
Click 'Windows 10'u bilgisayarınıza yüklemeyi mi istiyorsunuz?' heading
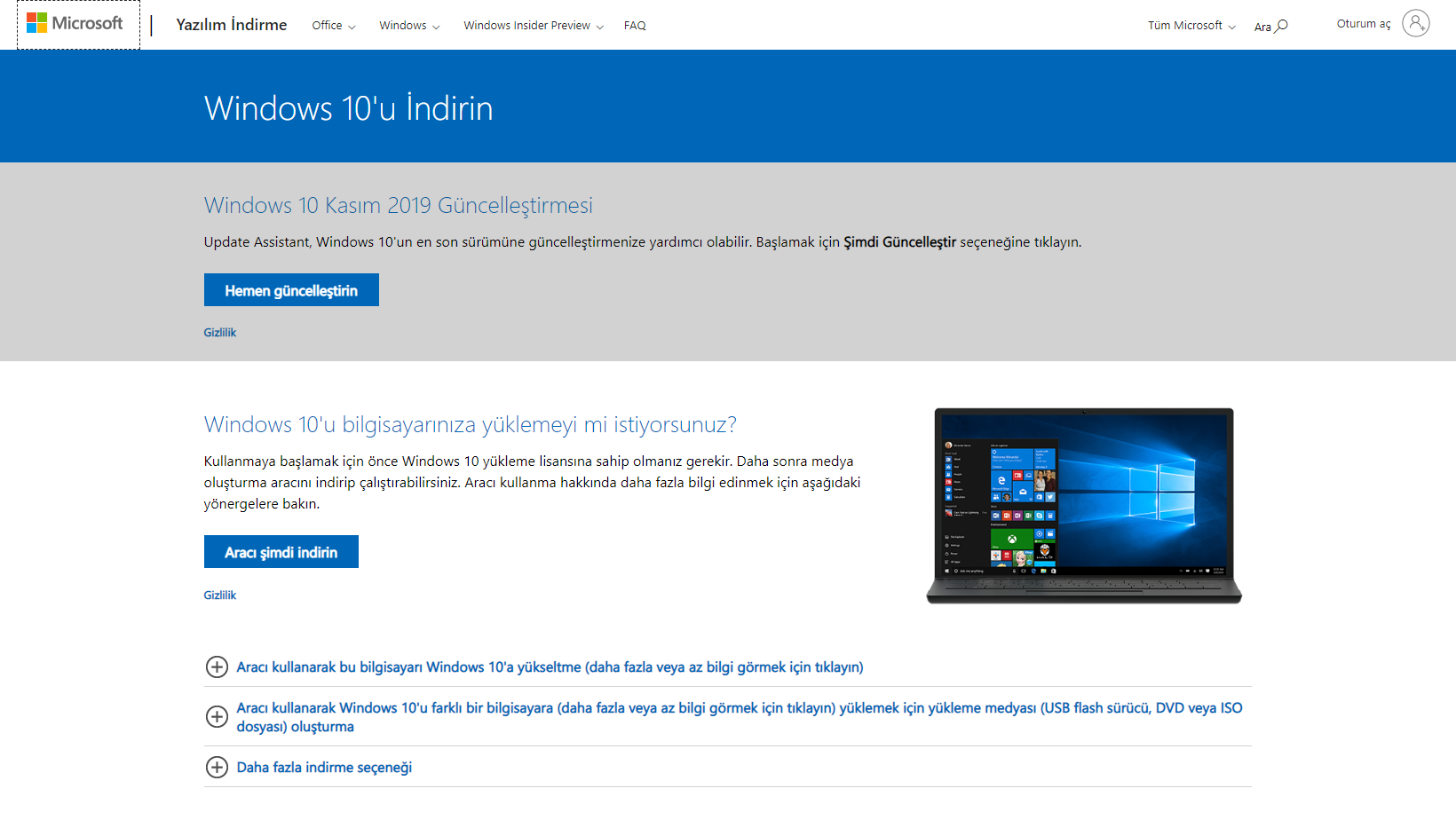coord(471,425)
